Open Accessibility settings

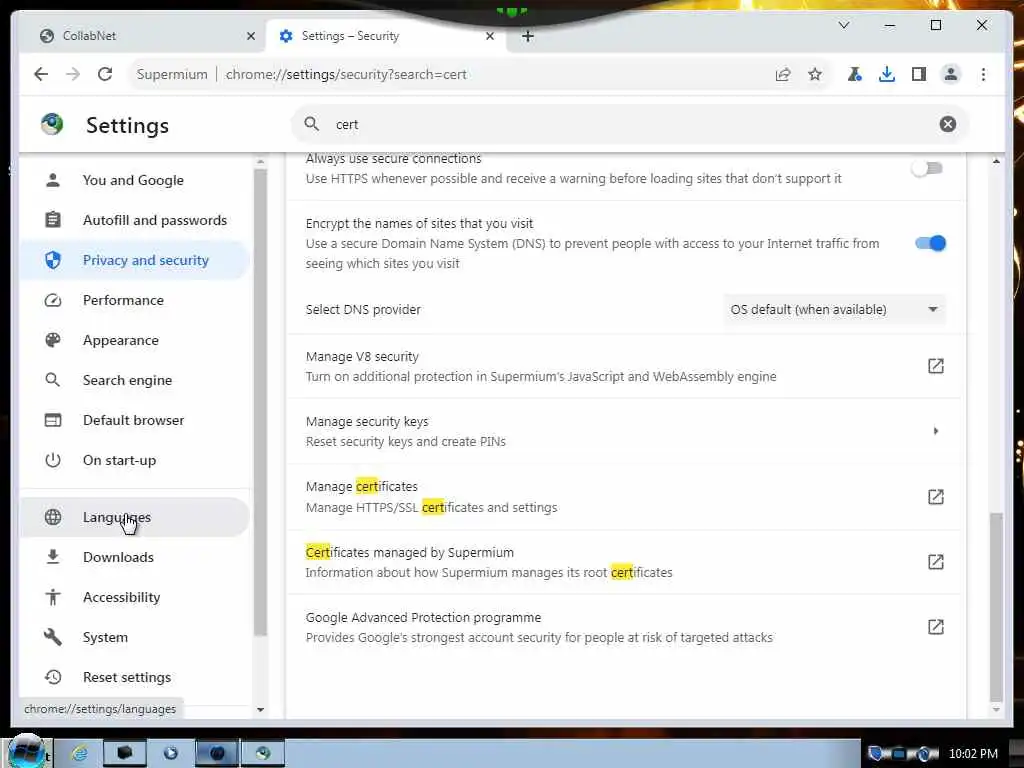pos(135,597)
